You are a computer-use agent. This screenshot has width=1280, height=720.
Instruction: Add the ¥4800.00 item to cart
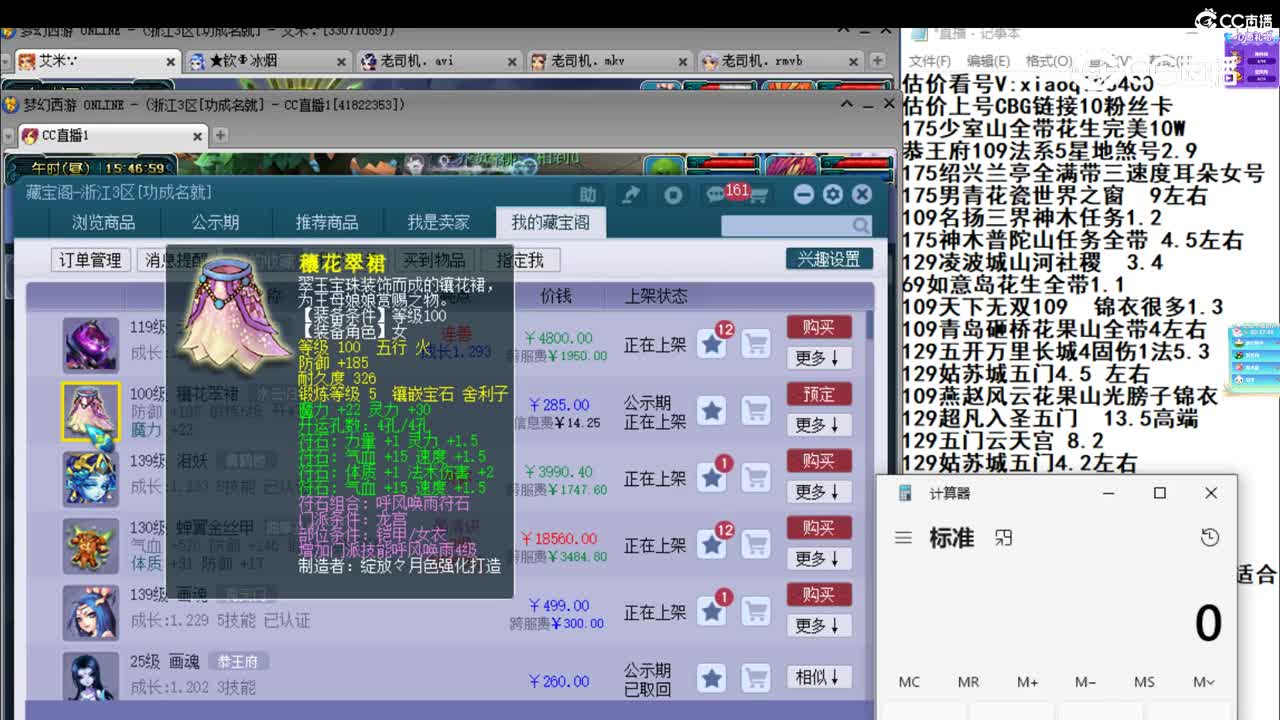click(x=756, y=344)
